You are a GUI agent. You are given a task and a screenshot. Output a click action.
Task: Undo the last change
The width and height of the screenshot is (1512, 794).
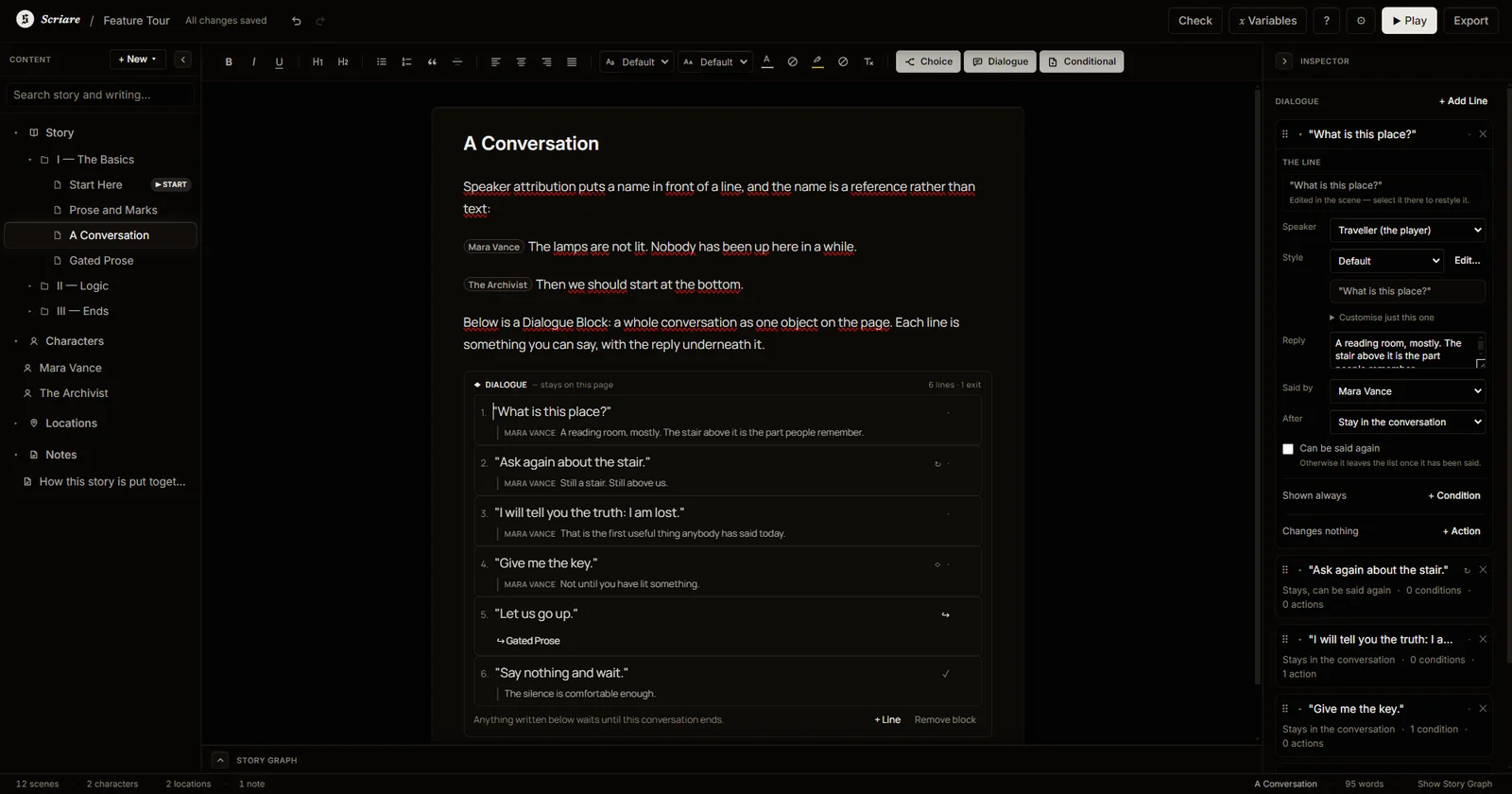[297, 21]
